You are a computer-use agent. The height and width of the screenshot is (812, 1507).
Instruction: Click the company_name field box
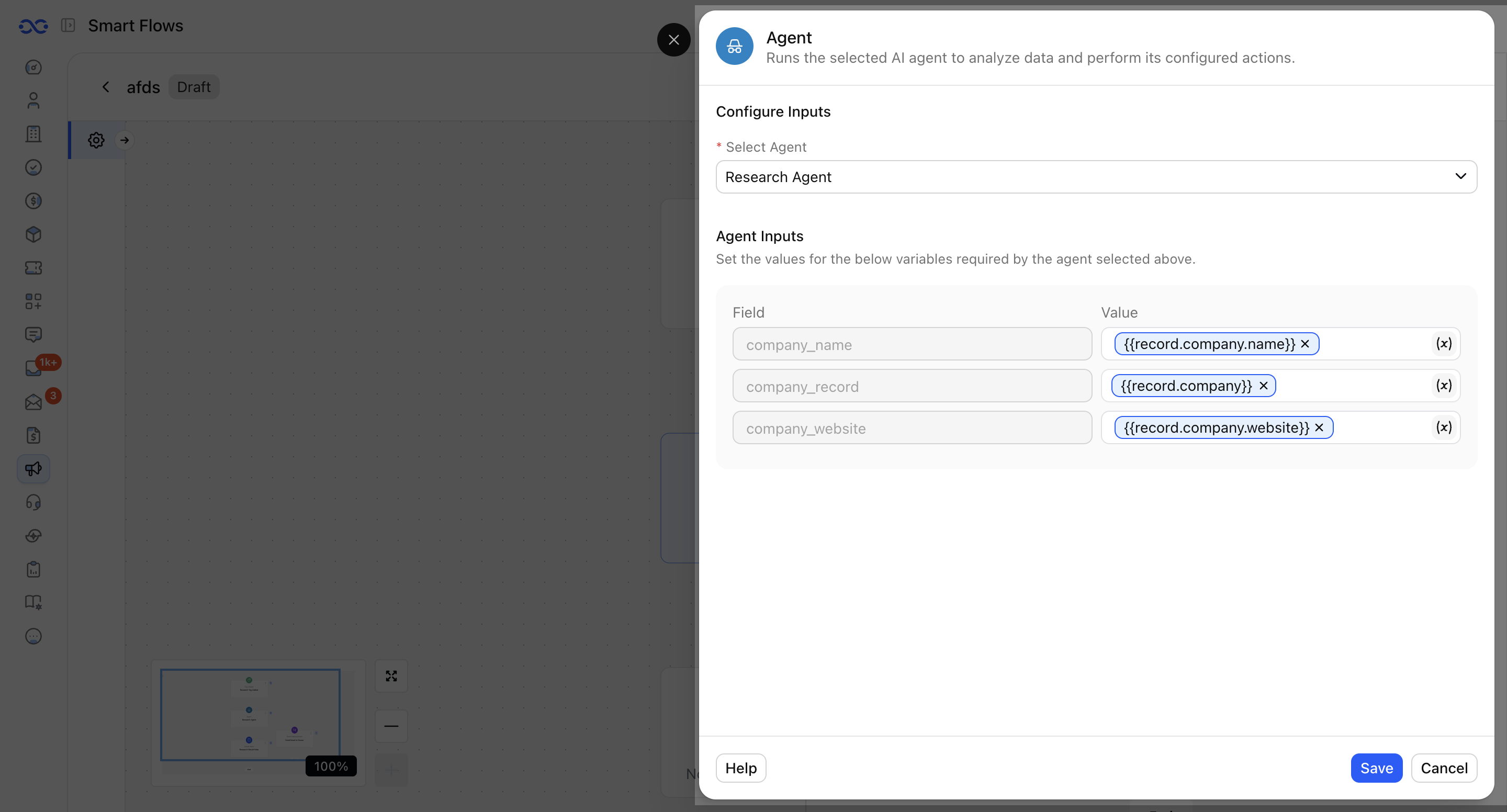pyautogui.click(x=912, y=344)
